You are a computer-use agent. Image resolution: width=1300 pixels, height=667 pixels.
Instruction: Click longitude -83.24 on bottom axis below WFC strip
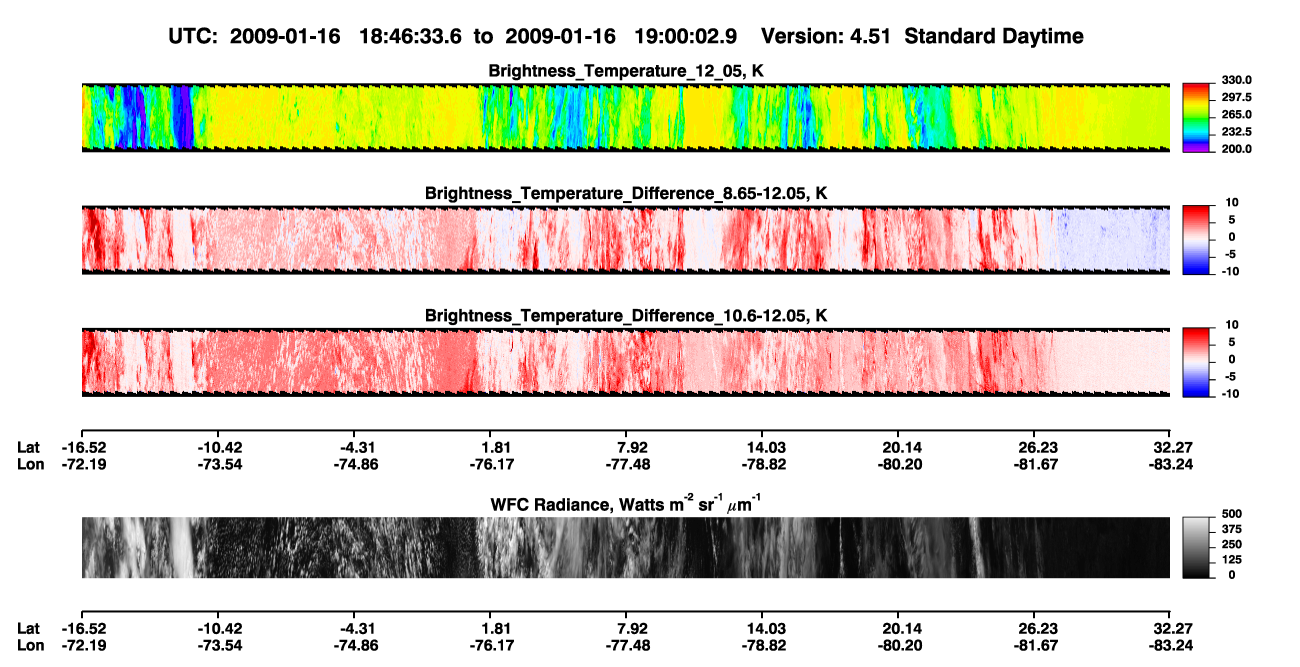click(1172, 645)
